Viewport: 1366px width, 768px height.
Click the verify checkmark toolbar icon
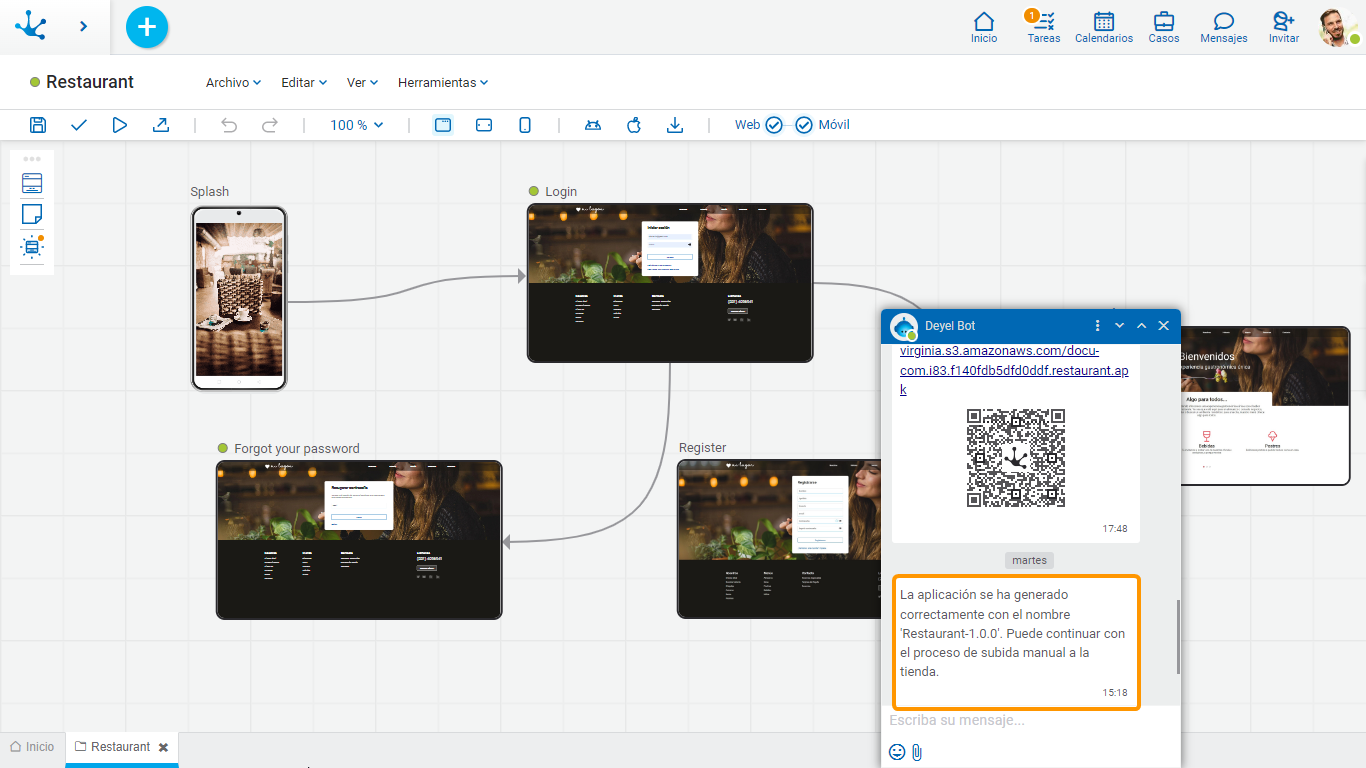pyautogui.click(x=79, y=125)
